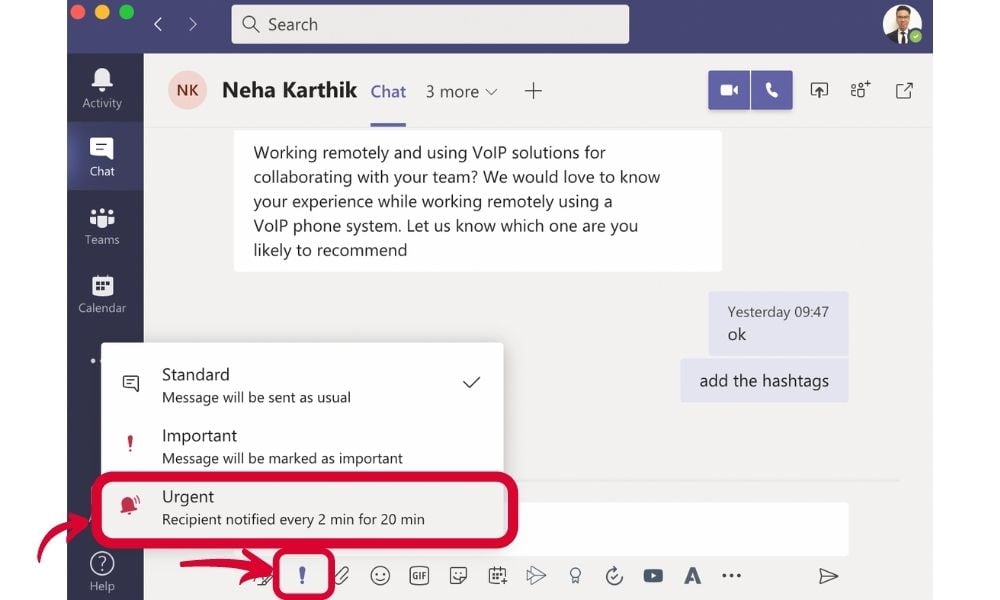Open the YouTube integration
The height and width of the screenshot is (600, 1000).
tap(653, 575)
